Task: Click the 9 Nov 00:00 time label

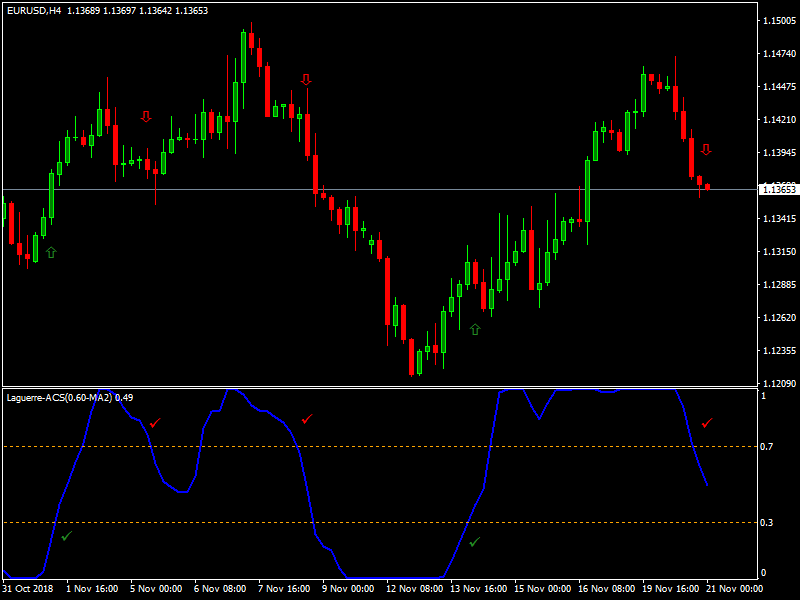Action: pos(348,589)
